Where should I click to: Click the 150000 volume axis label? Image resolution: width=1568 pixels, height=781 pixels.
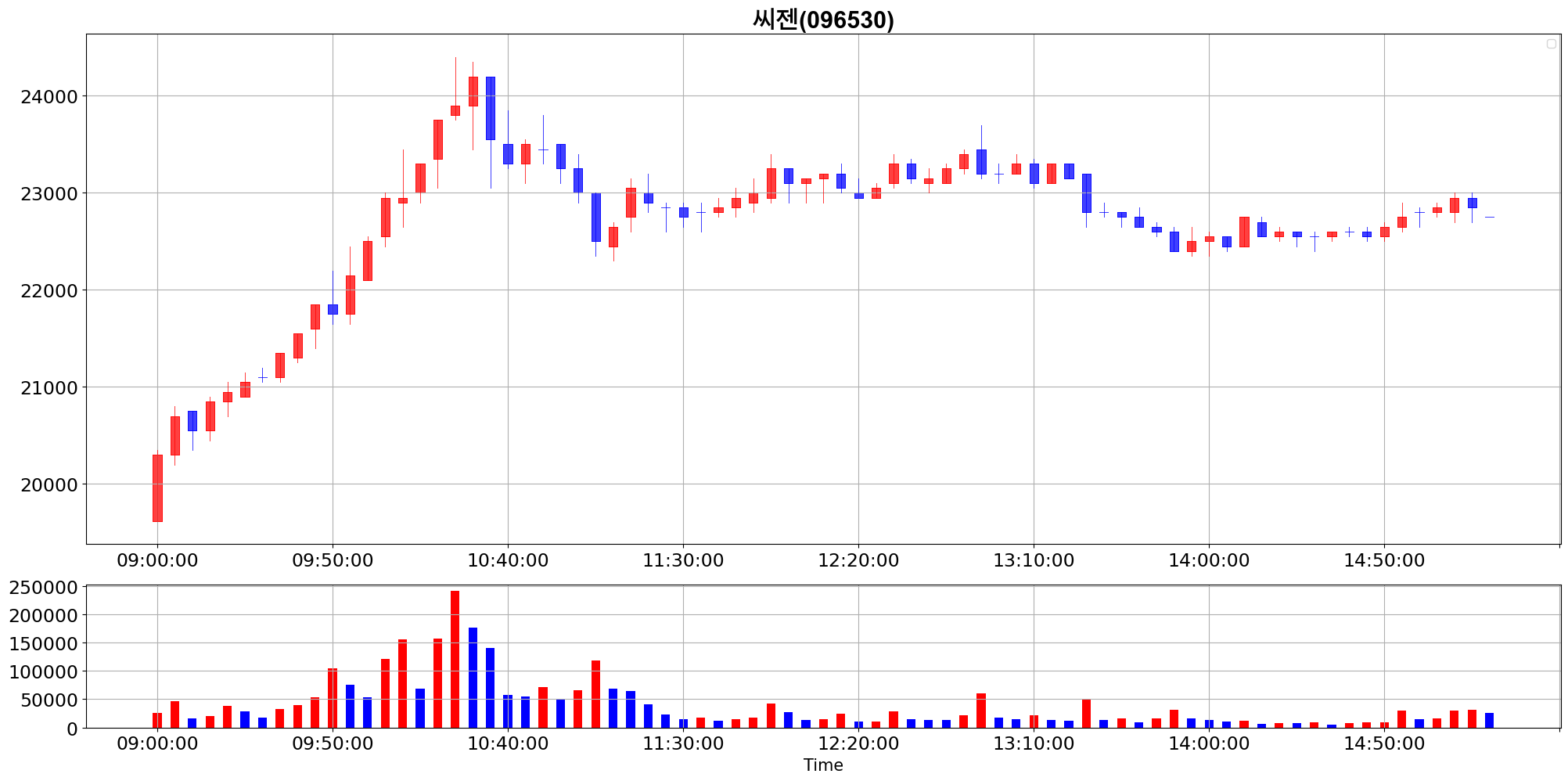[44, 644]
